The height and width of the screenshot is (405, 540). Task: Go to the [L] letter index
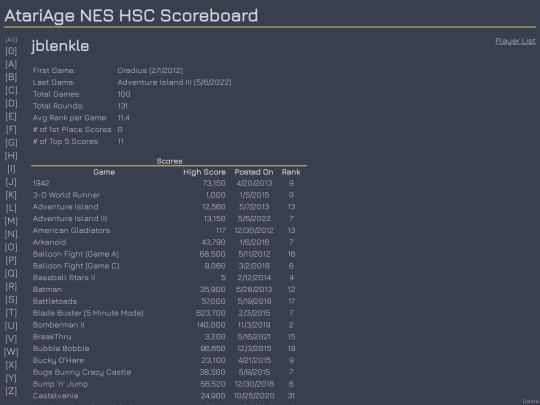coord(11,208)
